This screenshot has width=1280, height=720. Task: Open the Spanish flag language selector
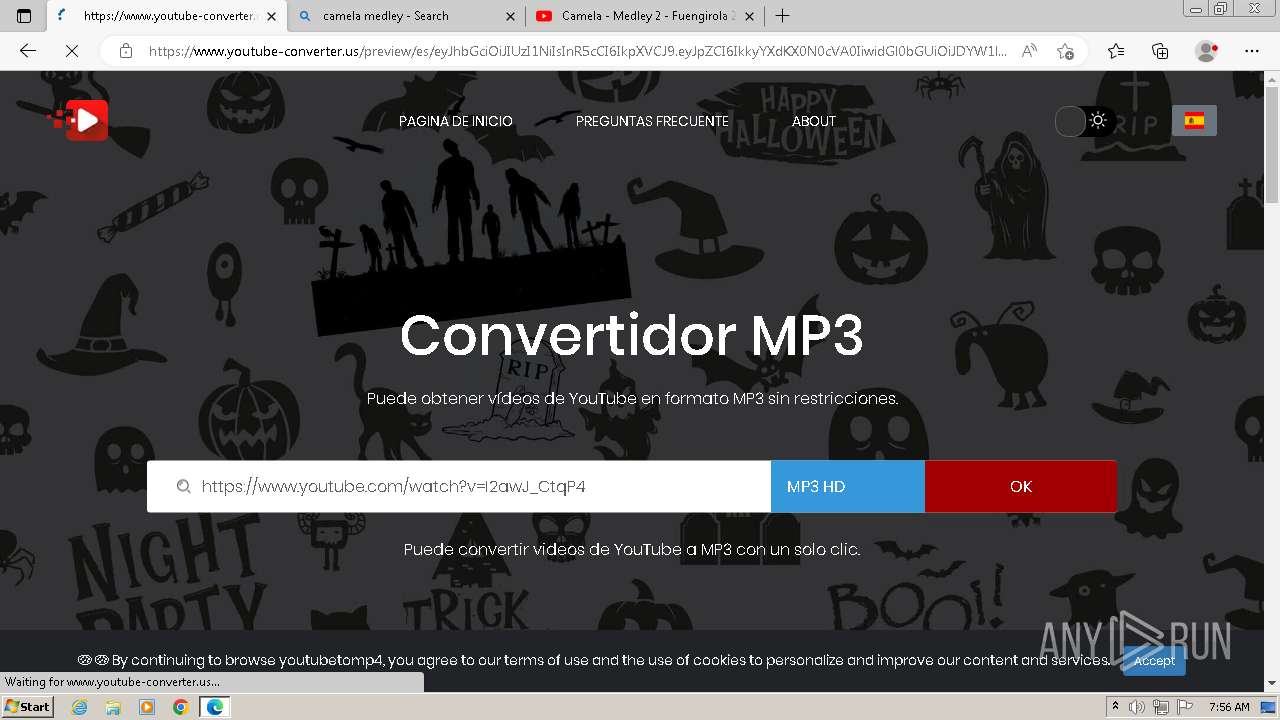1194,121
